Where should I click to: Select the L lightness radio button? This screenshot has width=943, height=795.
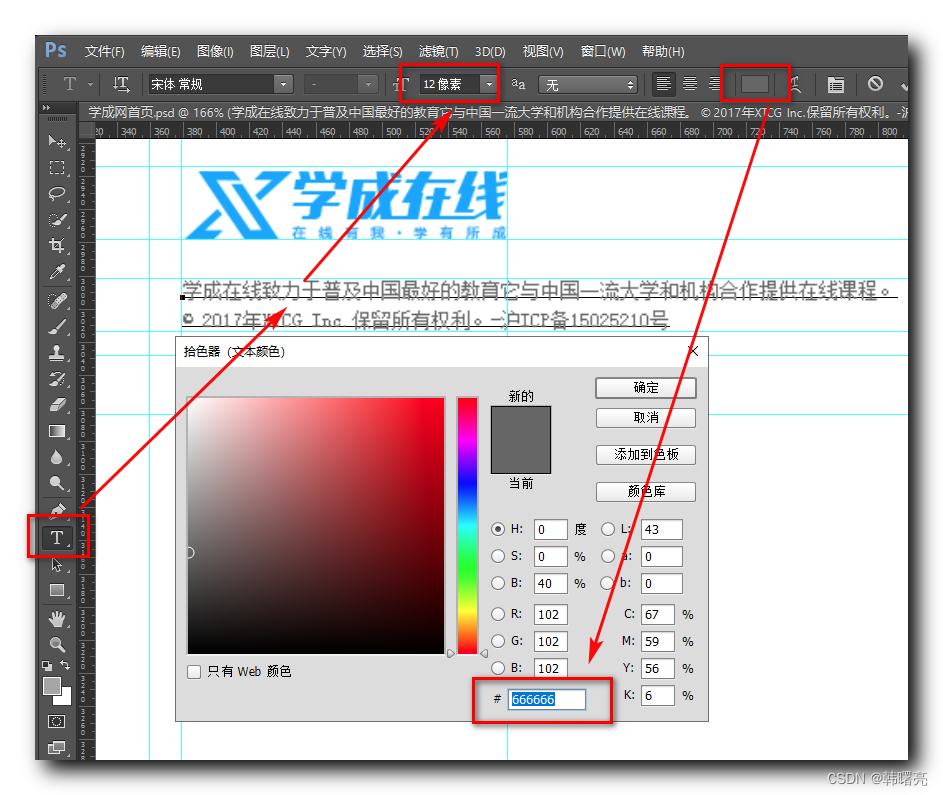tap(608, 529)
